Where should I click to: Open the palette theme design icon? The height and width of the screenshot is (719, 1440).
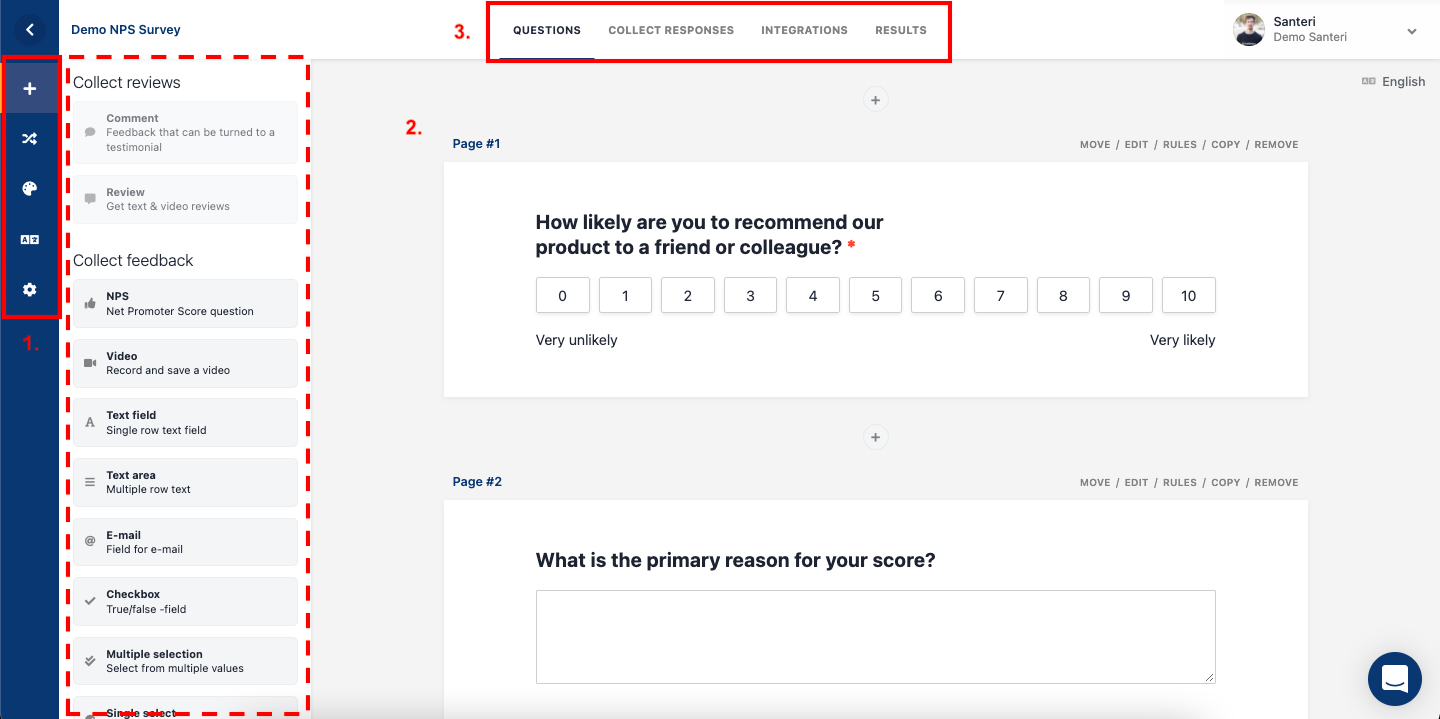click(x=30, y=189)
